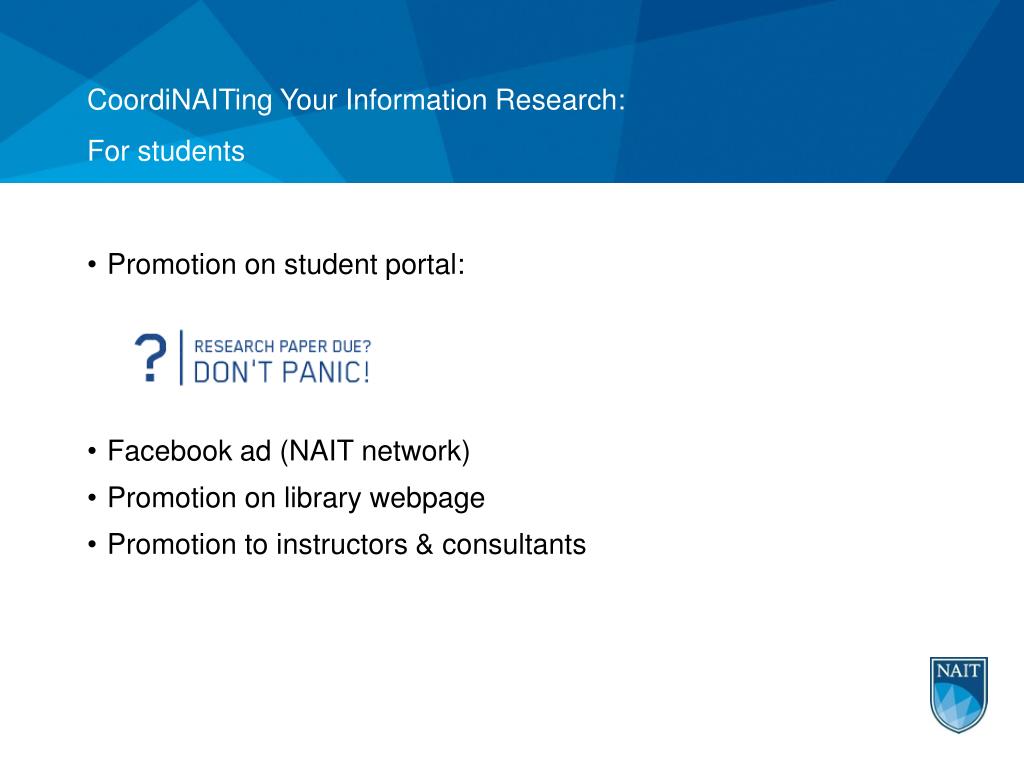Click the blue question mark icon
Viewport: 1024px width, 768px height.
click(x=151, y=358)
